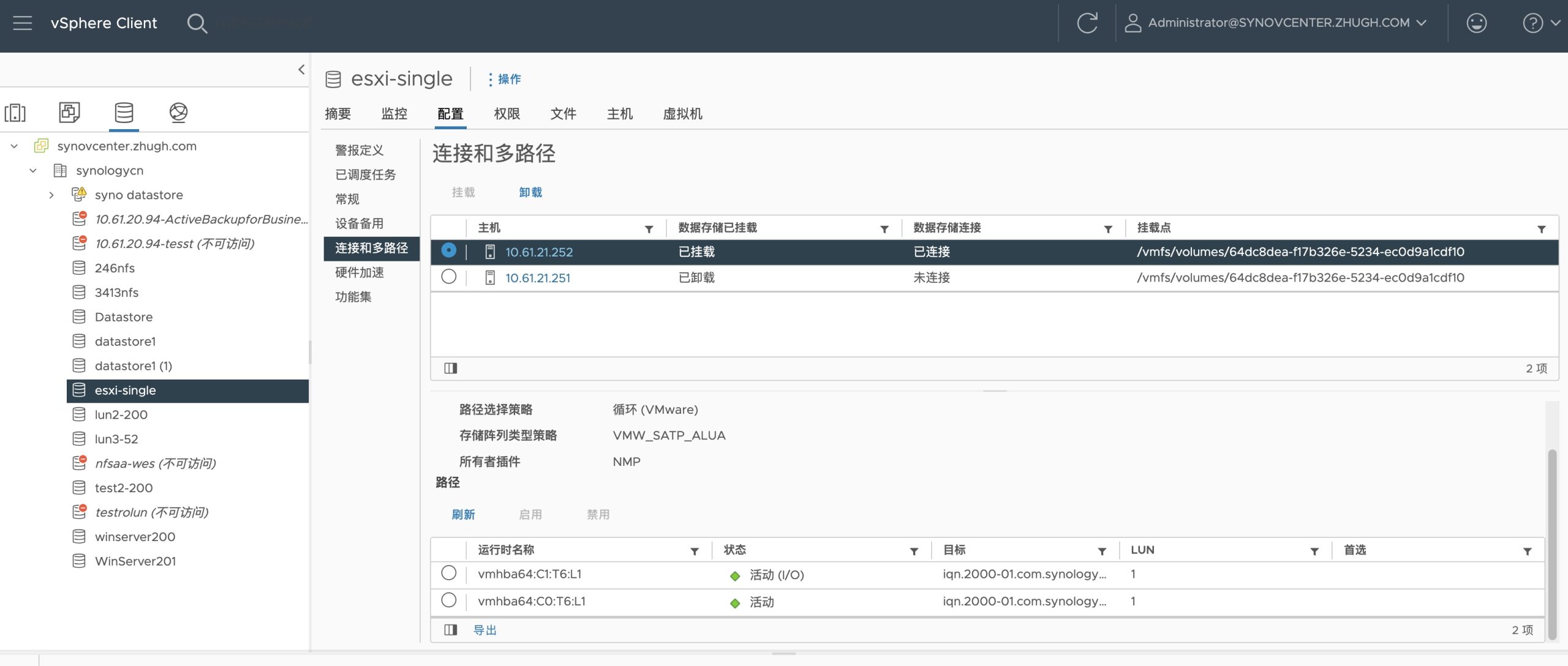Open 已调度任务 configuration section
Screen dimensions: 1568x666
(366, 174)
